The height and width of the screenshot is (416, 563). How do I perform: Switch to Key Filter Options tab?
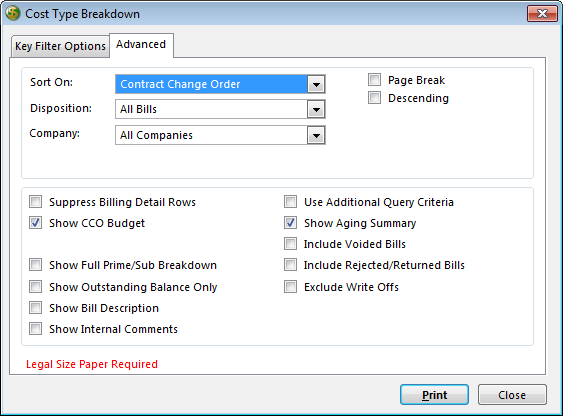click(x=60, y=46)
